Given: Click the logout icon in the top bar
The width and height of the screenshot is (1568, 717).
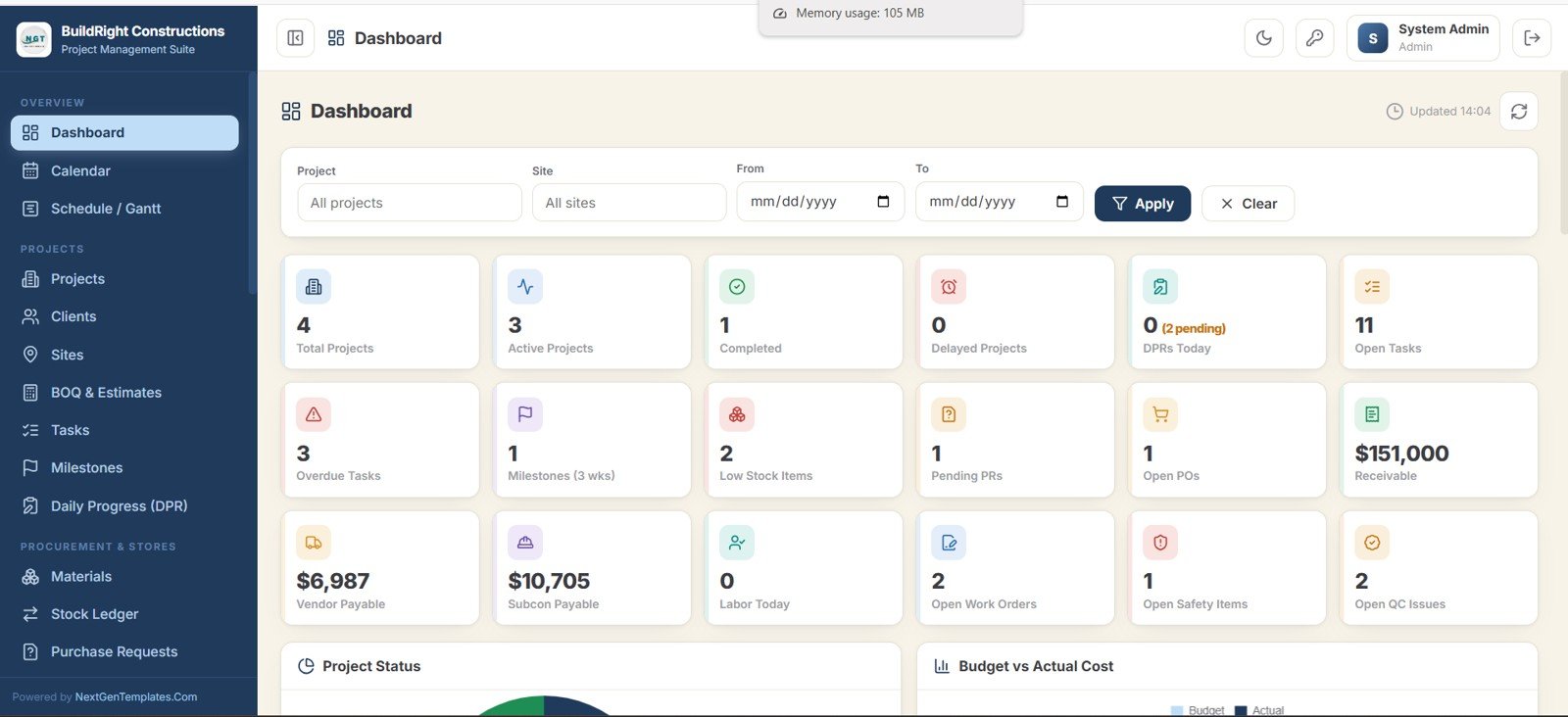Looking at the screenshot, I should 1532,38.
